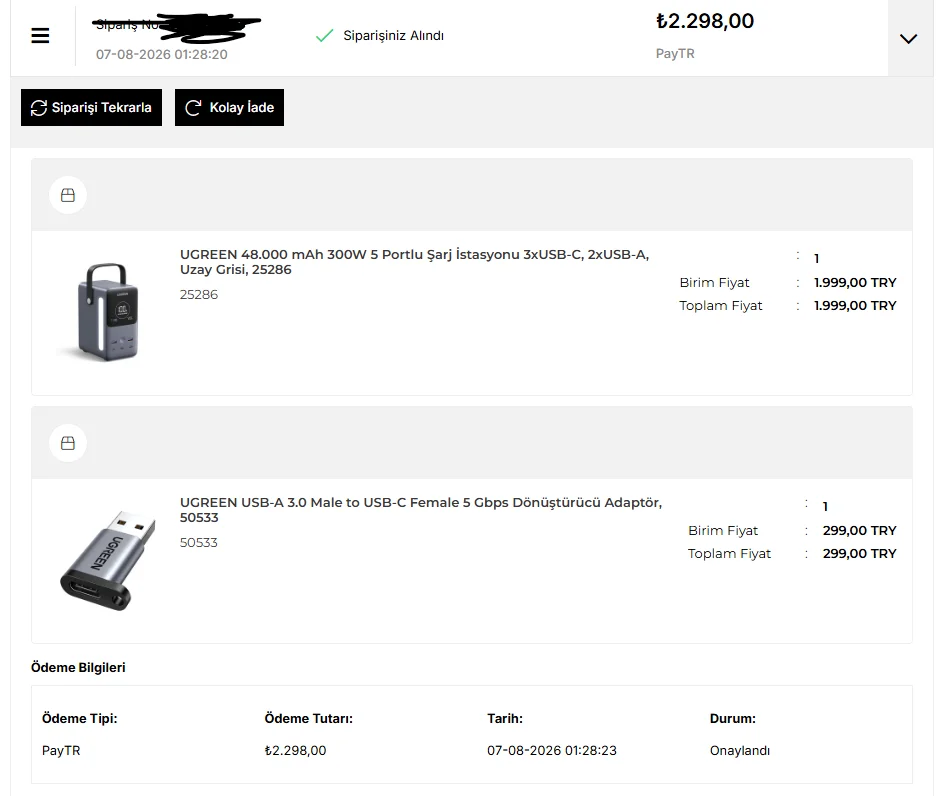
Task: Click the Ödeme Tutarı: column label
Action: coord(308,718)
